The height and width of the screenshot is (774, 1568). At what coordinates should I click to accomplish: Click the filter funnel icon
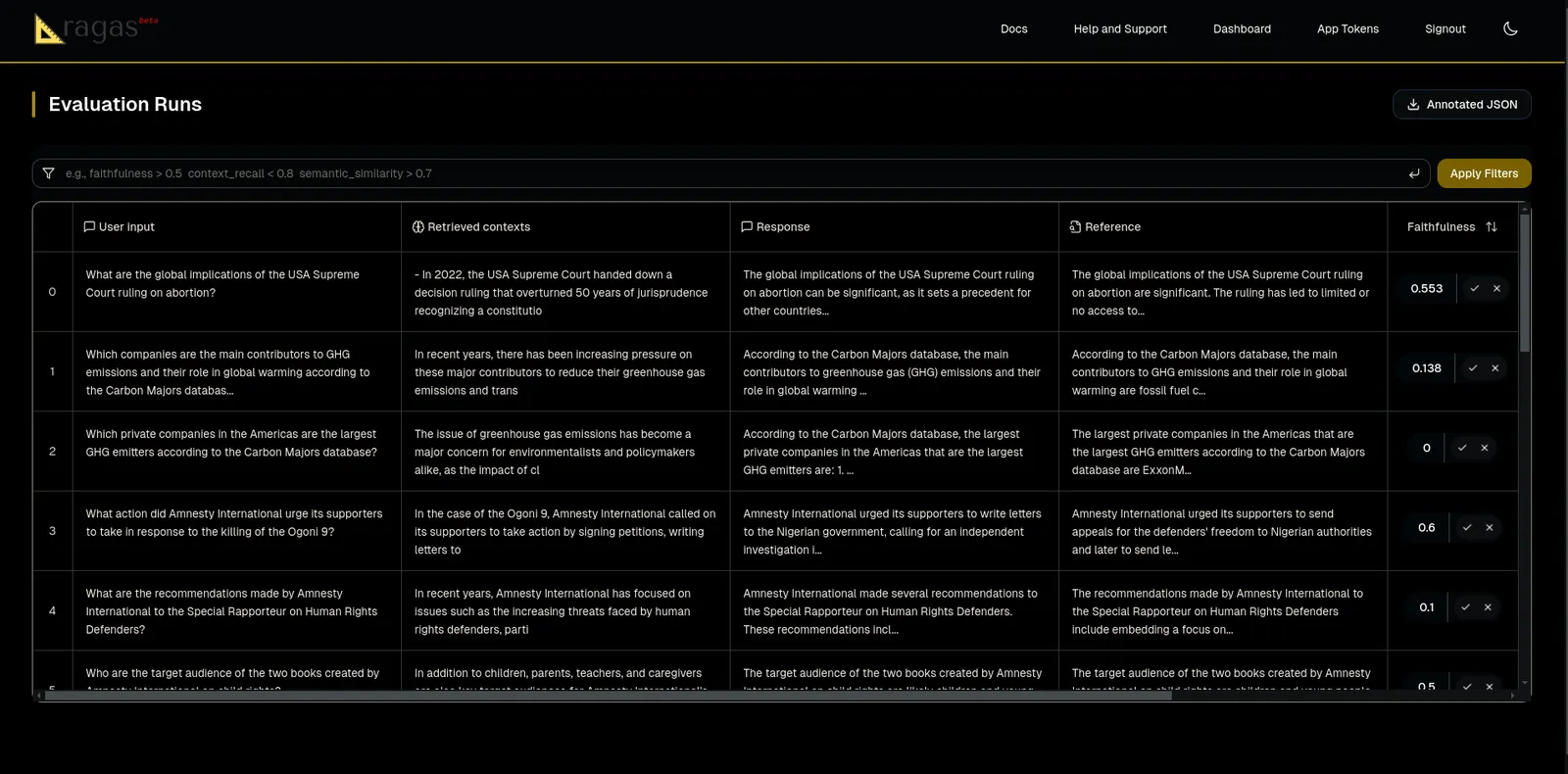point(48,173)
